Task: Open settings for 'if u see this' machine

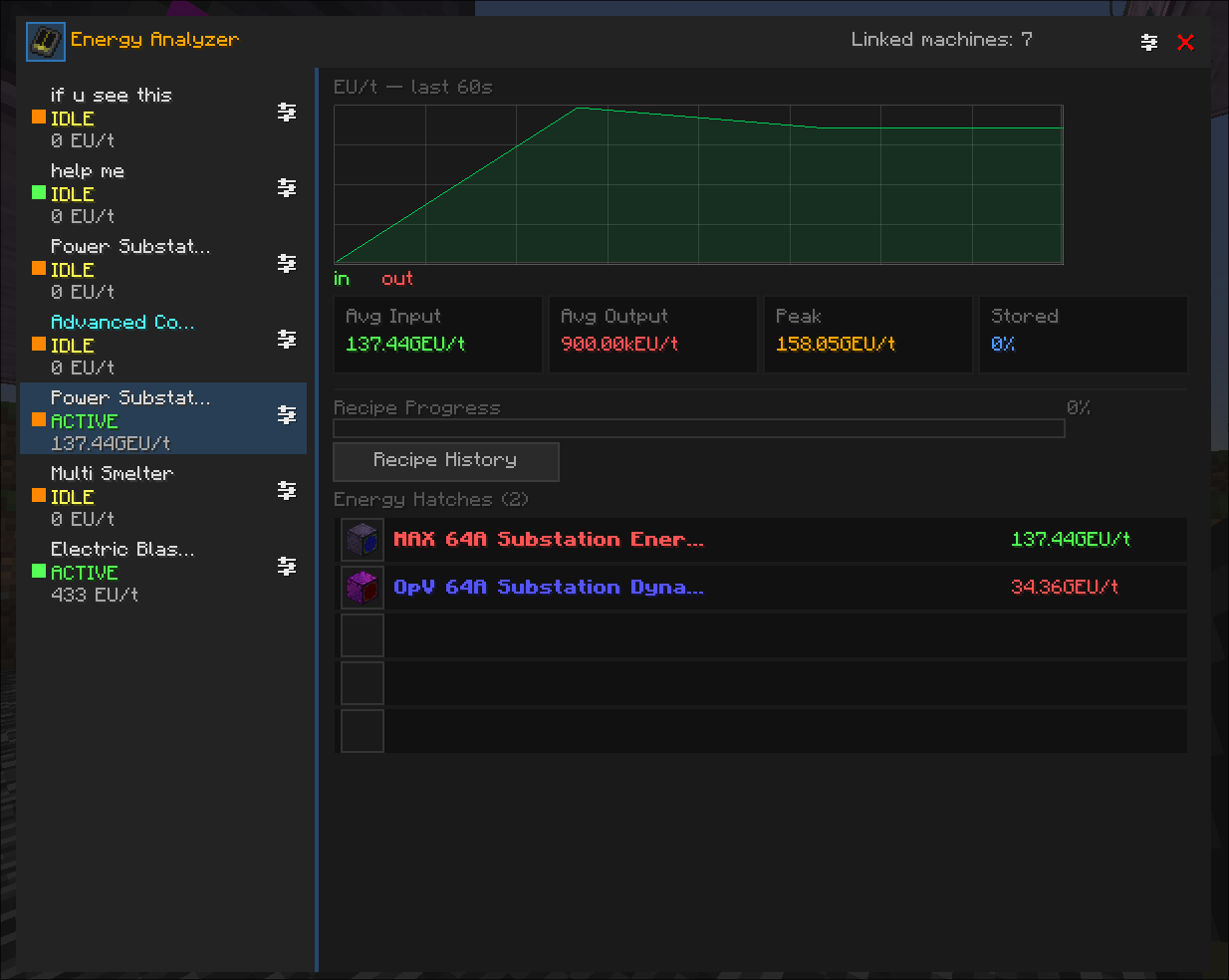Action: pyautogui.click(x=287, y=112)
